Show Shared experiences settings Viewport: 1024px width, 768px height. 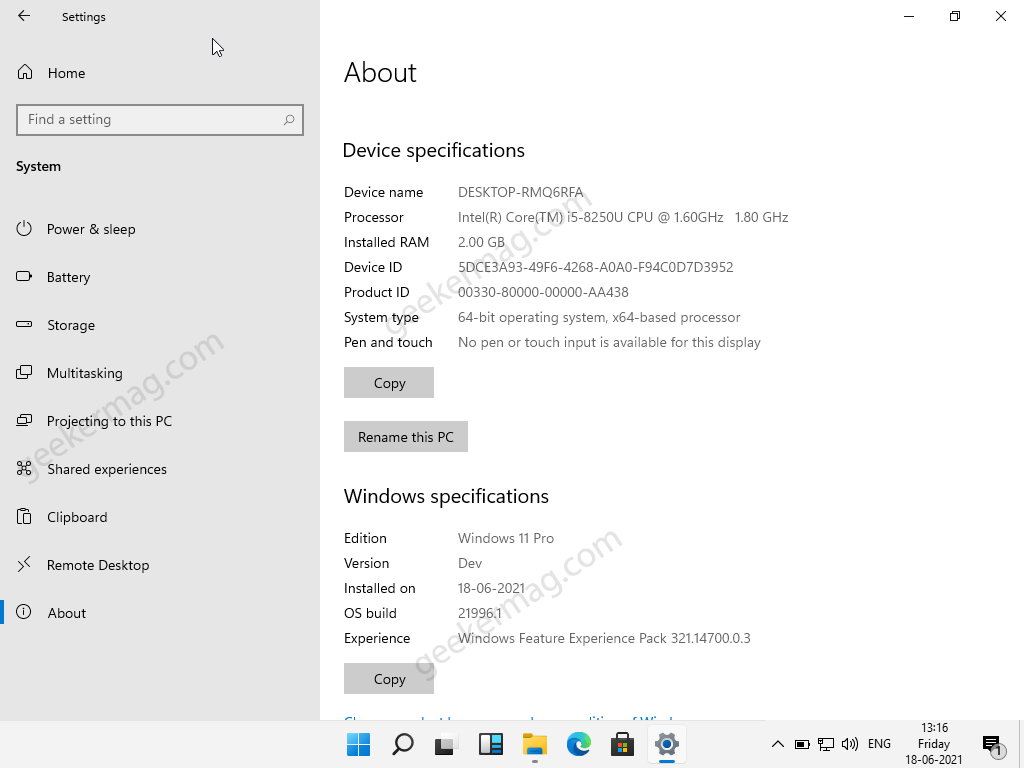(91, 469)
